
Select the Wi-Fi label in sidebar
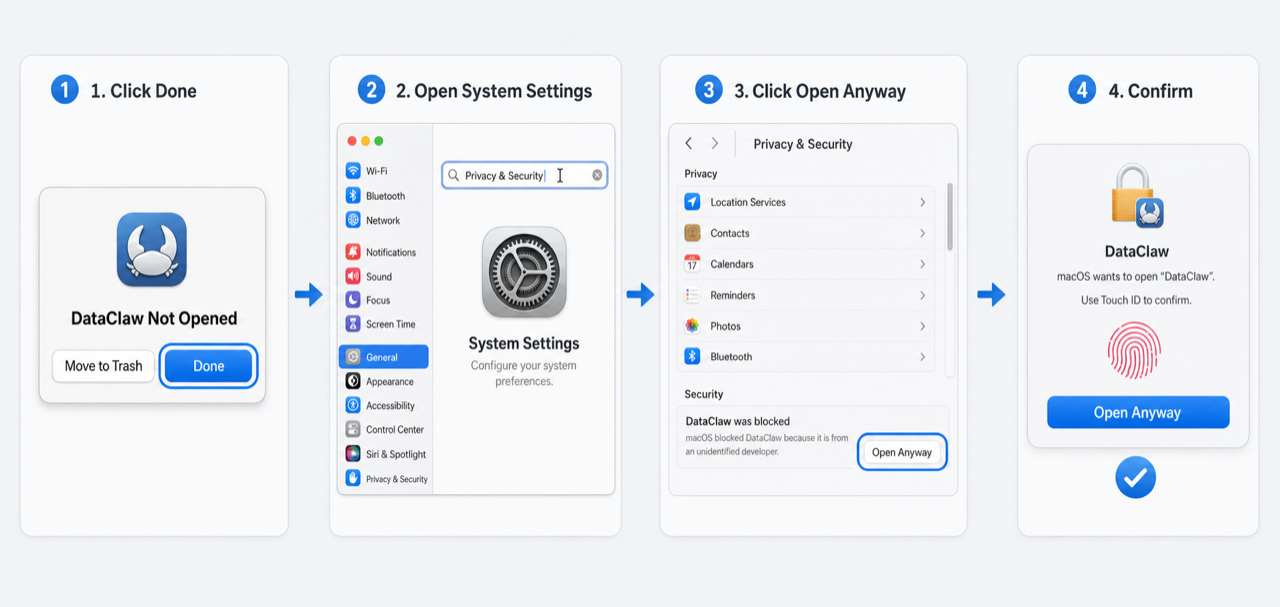tap(376, 171)
